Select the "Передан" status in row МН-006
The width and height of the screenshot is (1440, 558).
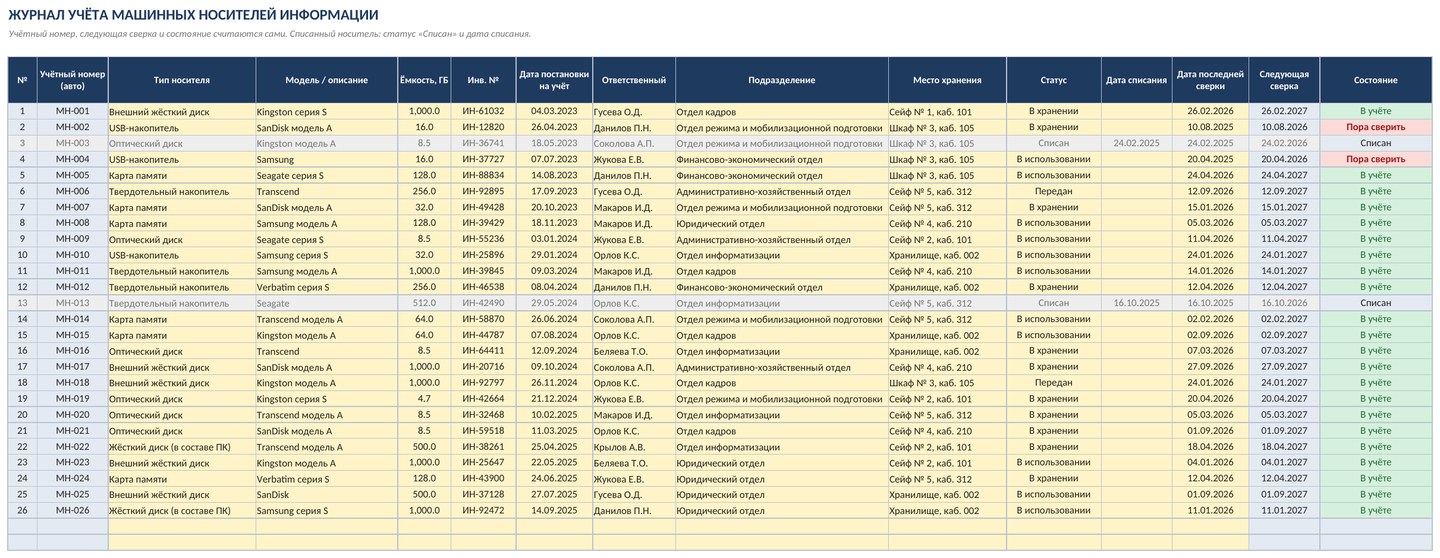pyautogui.click(x=1054, y=191)
